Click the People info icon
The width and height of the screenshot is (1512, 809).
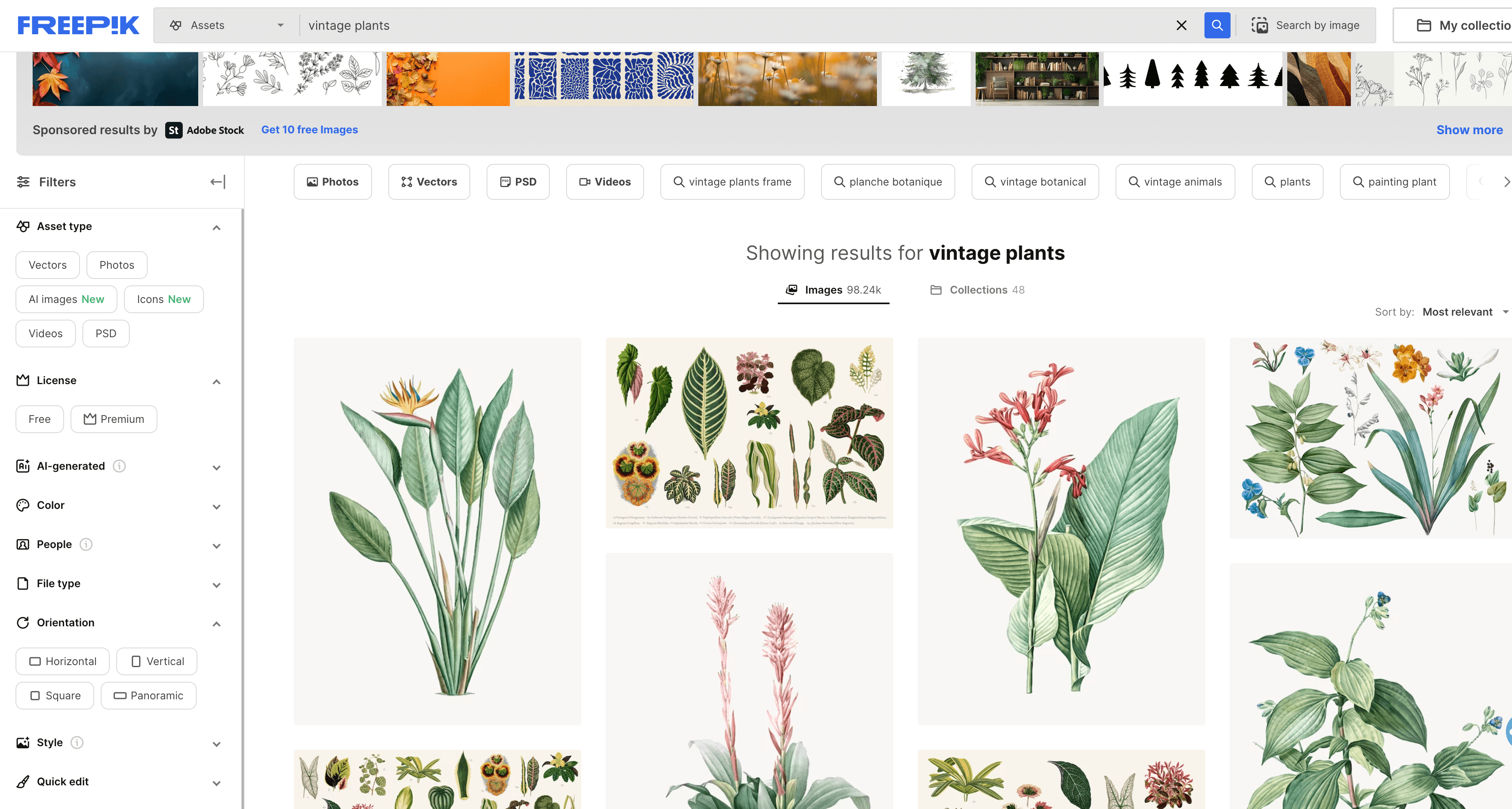[86, 544]
